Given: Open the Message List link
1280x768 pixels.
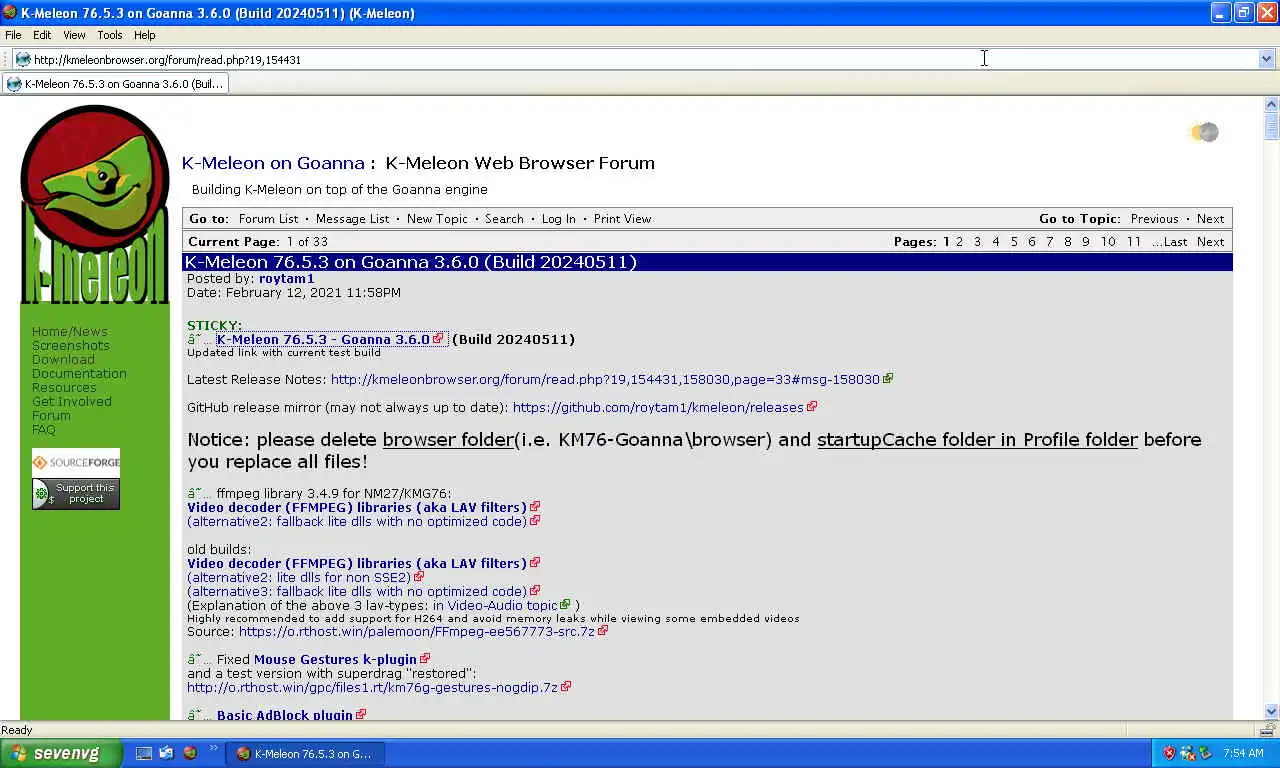Looking at the screenshot, I should pos(352,219).
